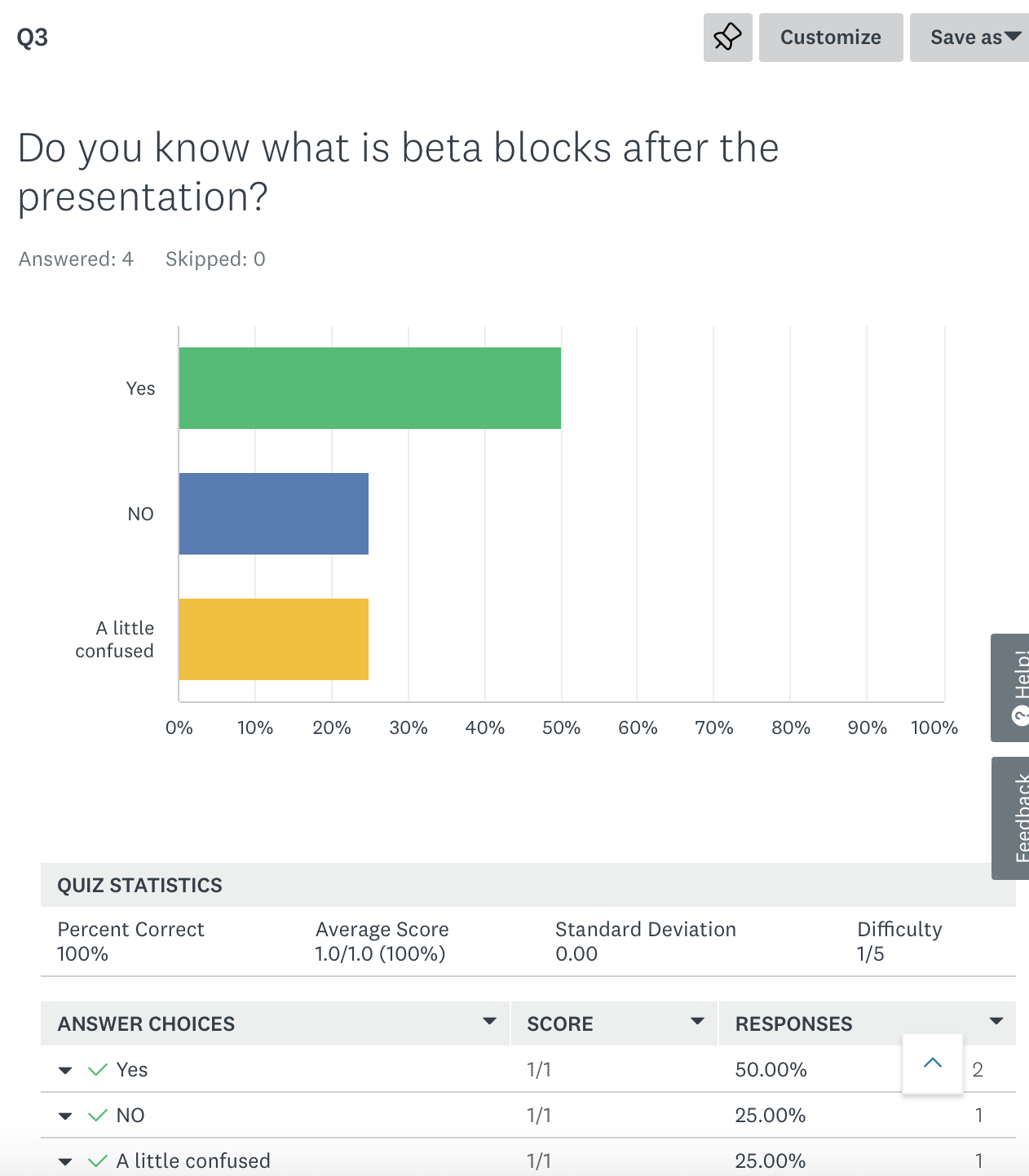This screenshot has width=1029, height=1176.
Task: Click the Q3 question label
Action: coord(33,38)
